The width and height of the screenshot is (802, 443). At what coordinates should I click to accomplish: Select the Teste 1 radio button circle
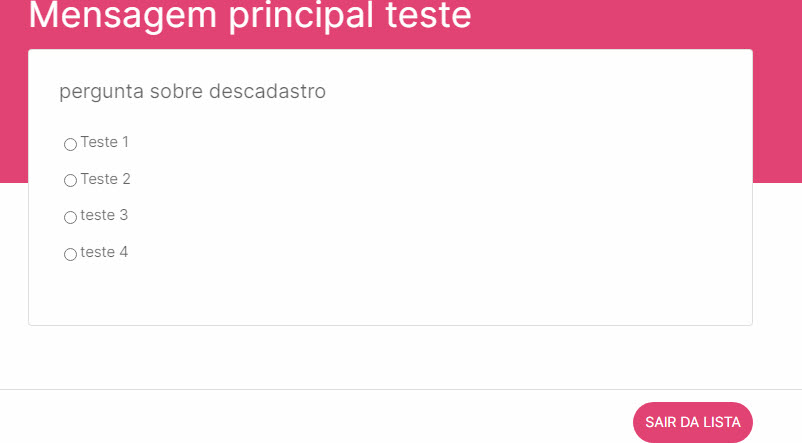pos(70,145)
